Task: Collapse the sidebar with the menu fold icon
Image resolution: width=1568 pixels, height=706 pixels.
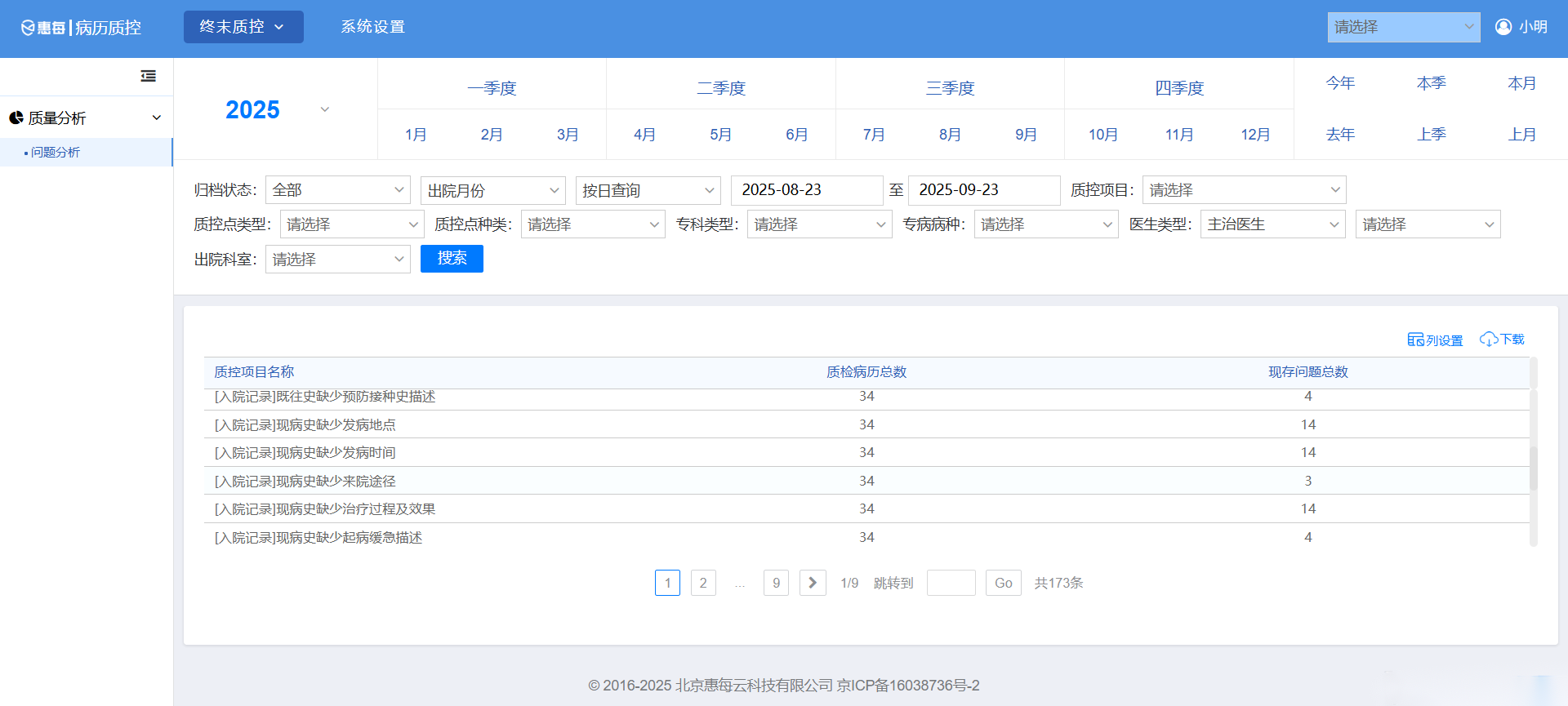Action: coord(148,76)
